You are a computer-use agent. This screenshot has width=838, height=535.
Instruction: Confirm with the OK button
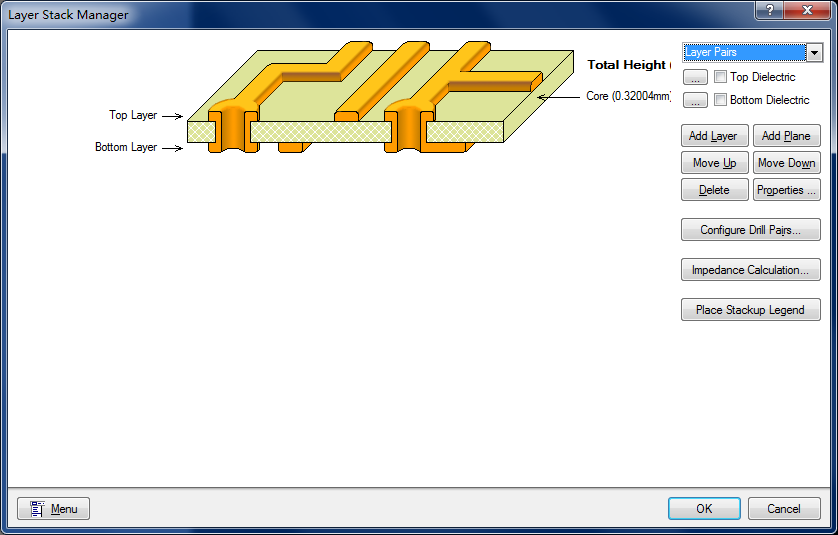click(x=704, y=508)
